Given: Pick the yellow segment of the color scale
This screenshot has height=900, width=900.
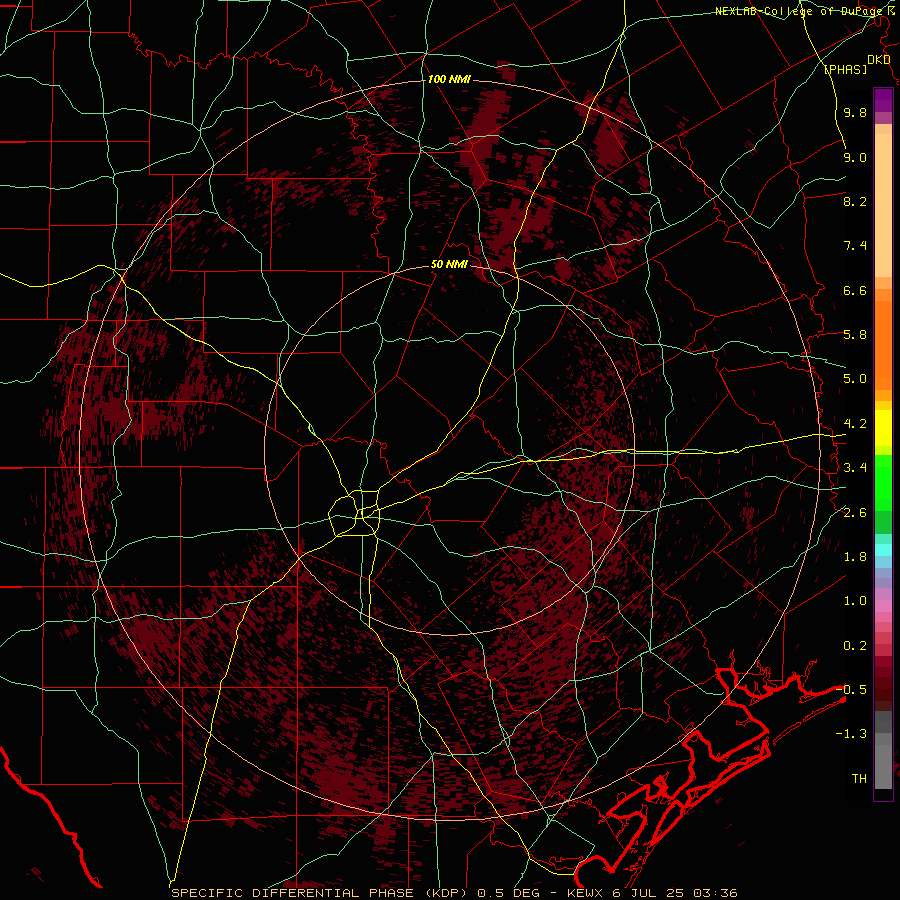Looking at the screenshot, I should tap(883, 428).
